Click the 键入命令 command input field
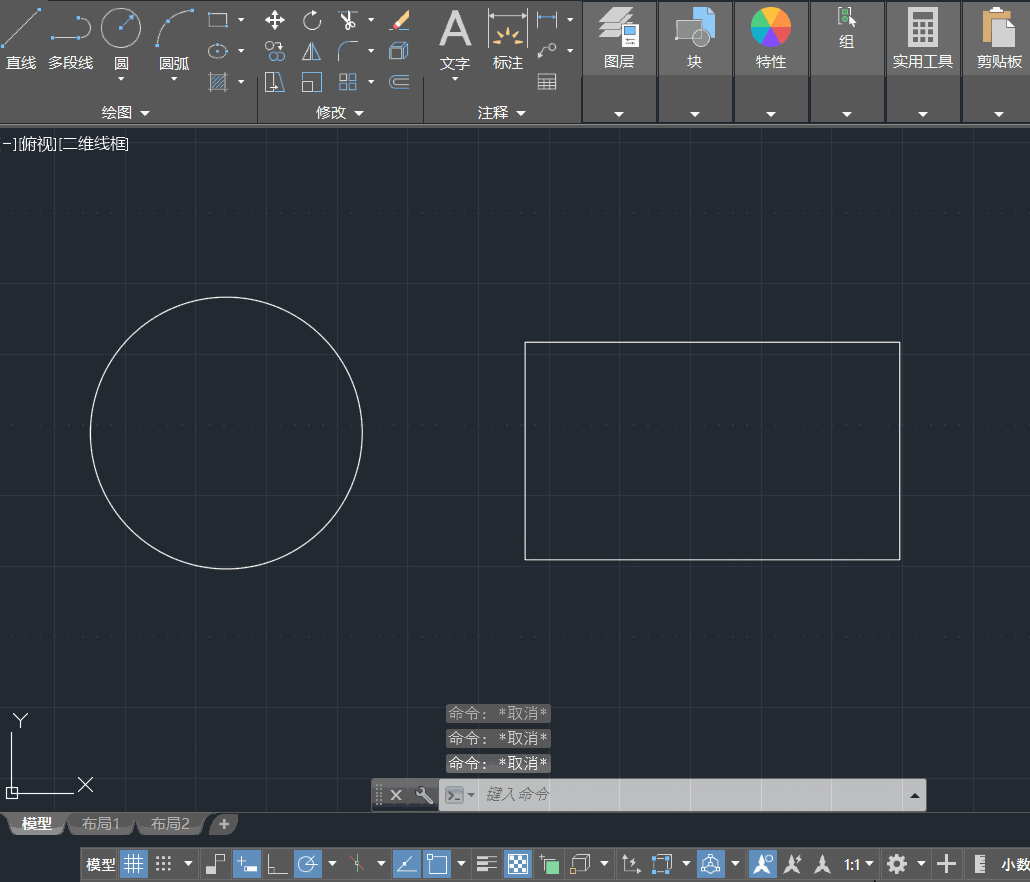Image resolution: width=1030 pixels, height=882 pixels. (692, 795)
